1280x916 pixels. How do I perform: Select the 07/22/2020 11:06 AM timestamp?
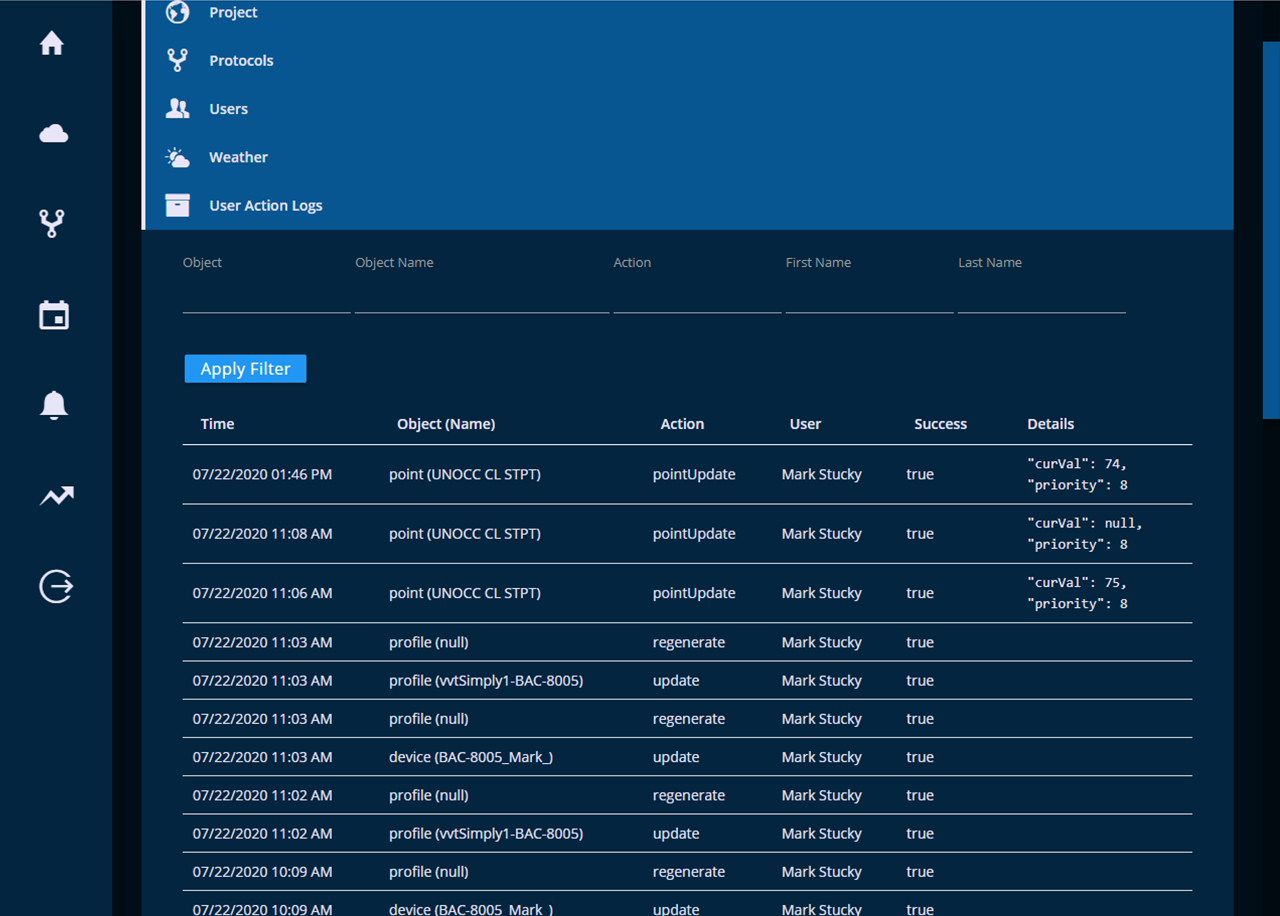point(262,593)
